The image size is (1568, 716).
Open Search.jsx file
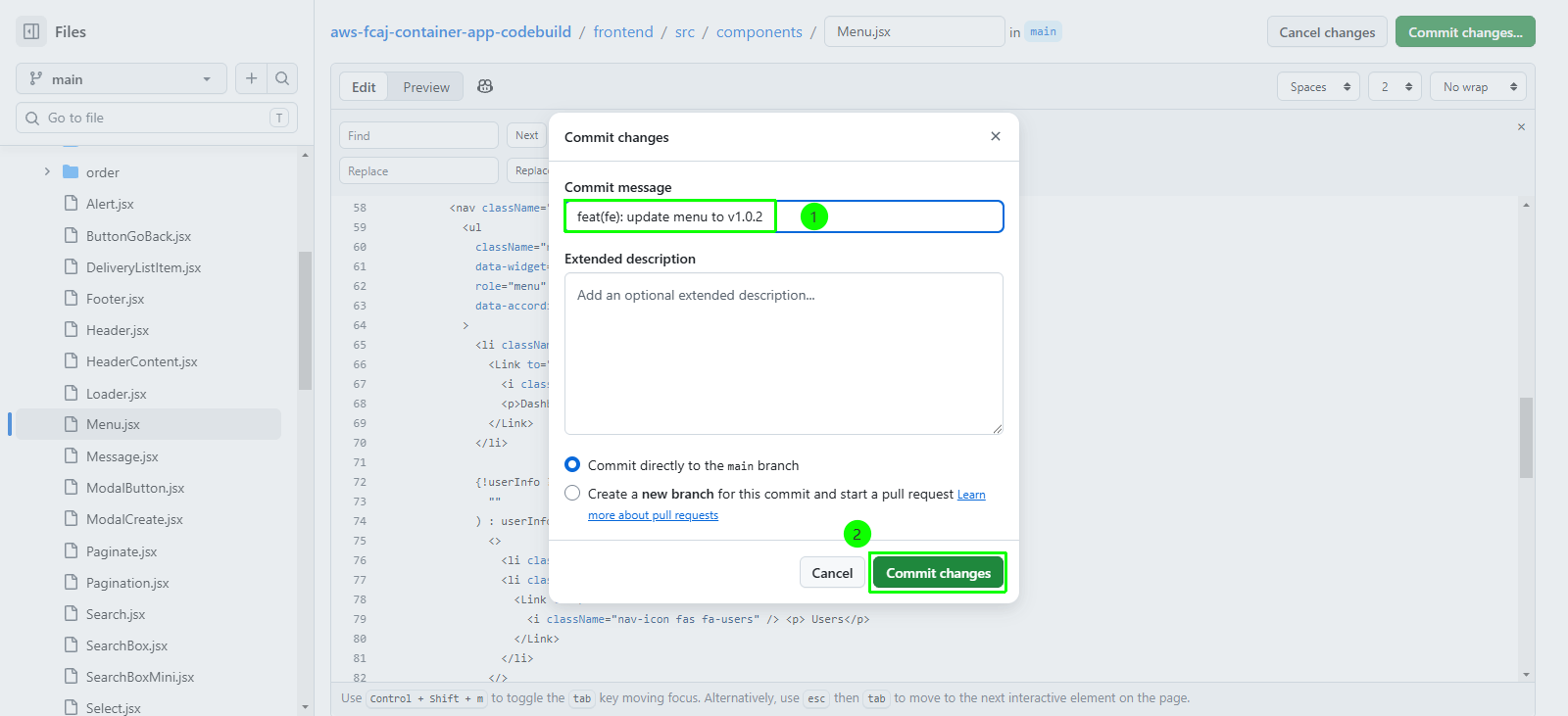tap(116, 614)
